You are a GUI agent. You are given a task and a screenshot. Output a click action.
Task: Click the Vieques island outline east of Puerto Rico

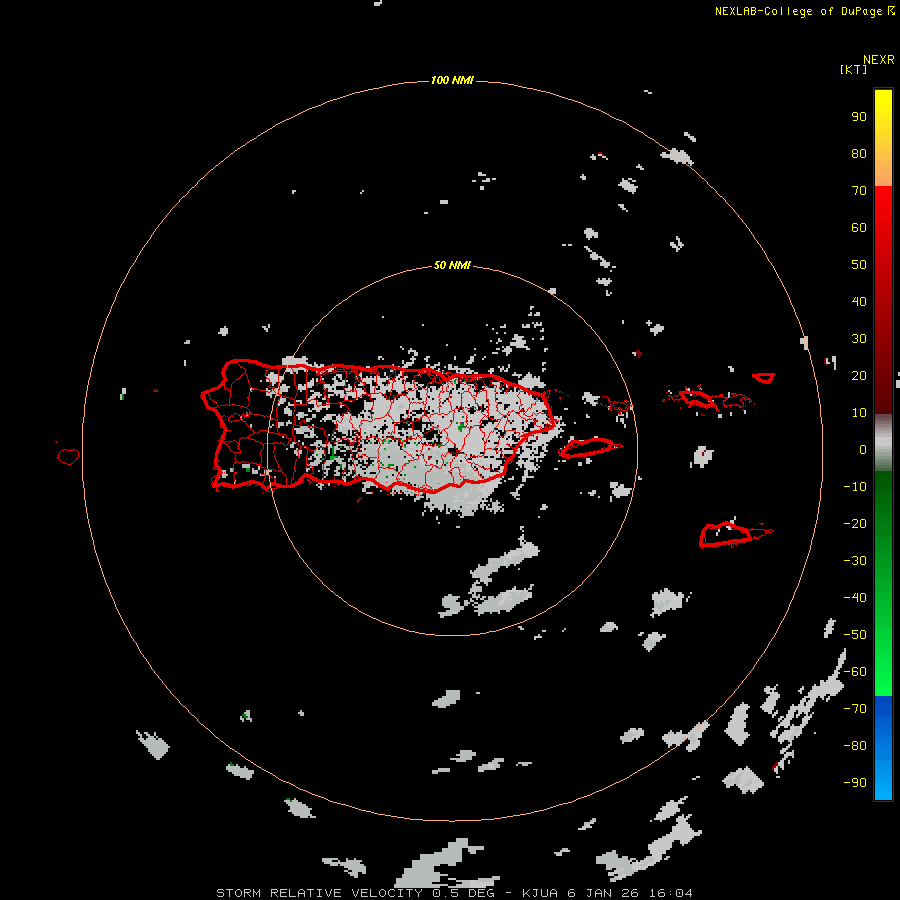(x=589, y=447)
